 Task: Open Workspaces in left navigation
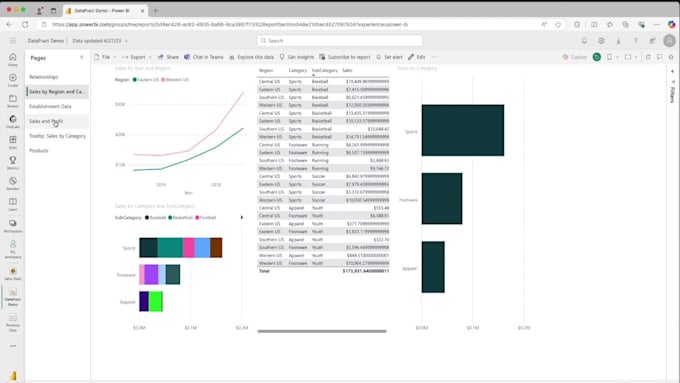point(13,226)
